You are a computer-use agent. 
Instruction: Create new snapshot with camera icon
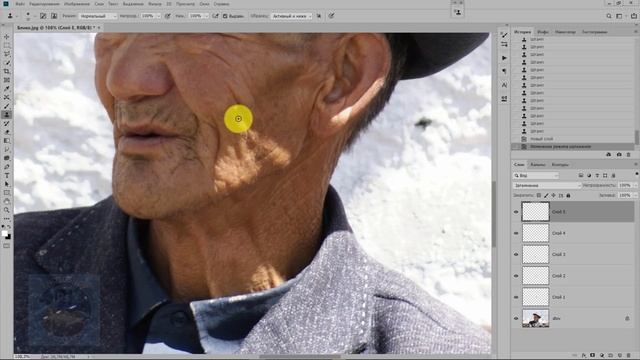pyautogui.click(x=619, y=155)
